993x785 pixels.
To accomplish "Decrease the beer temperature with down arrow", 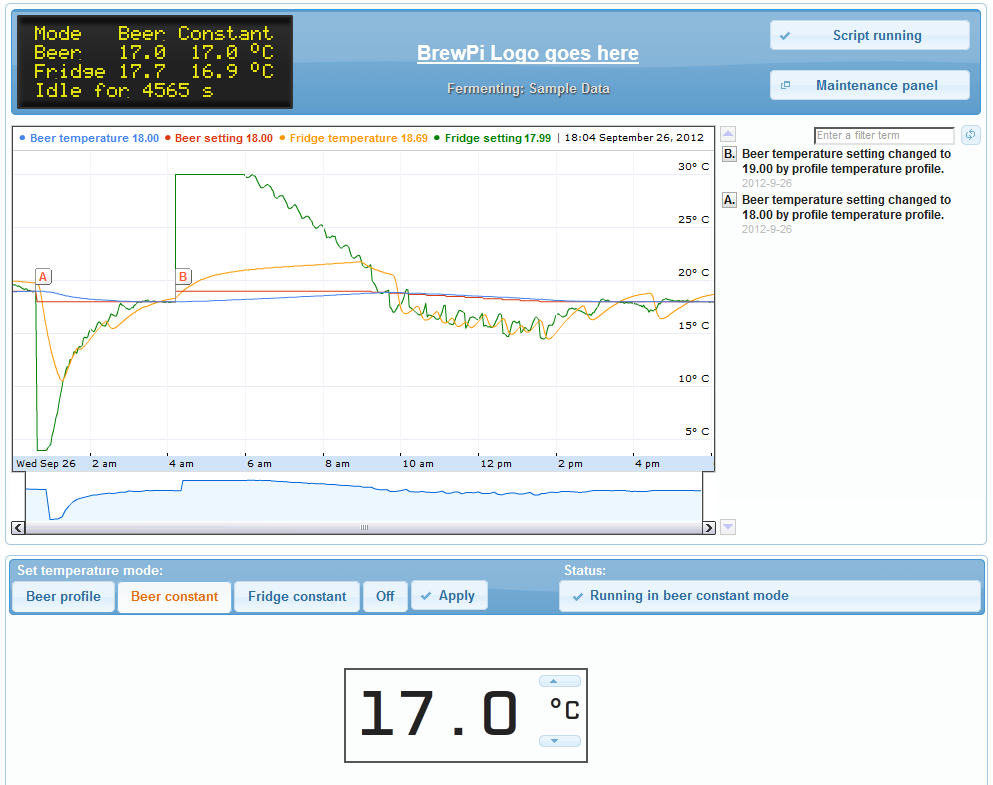I will coord(560,741).
